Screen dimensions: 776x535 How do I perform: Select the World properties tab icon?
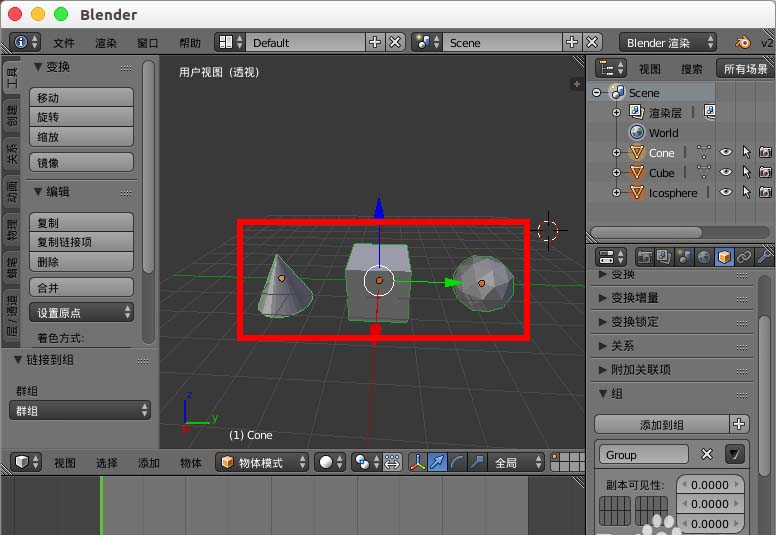[x=704, y=257]
